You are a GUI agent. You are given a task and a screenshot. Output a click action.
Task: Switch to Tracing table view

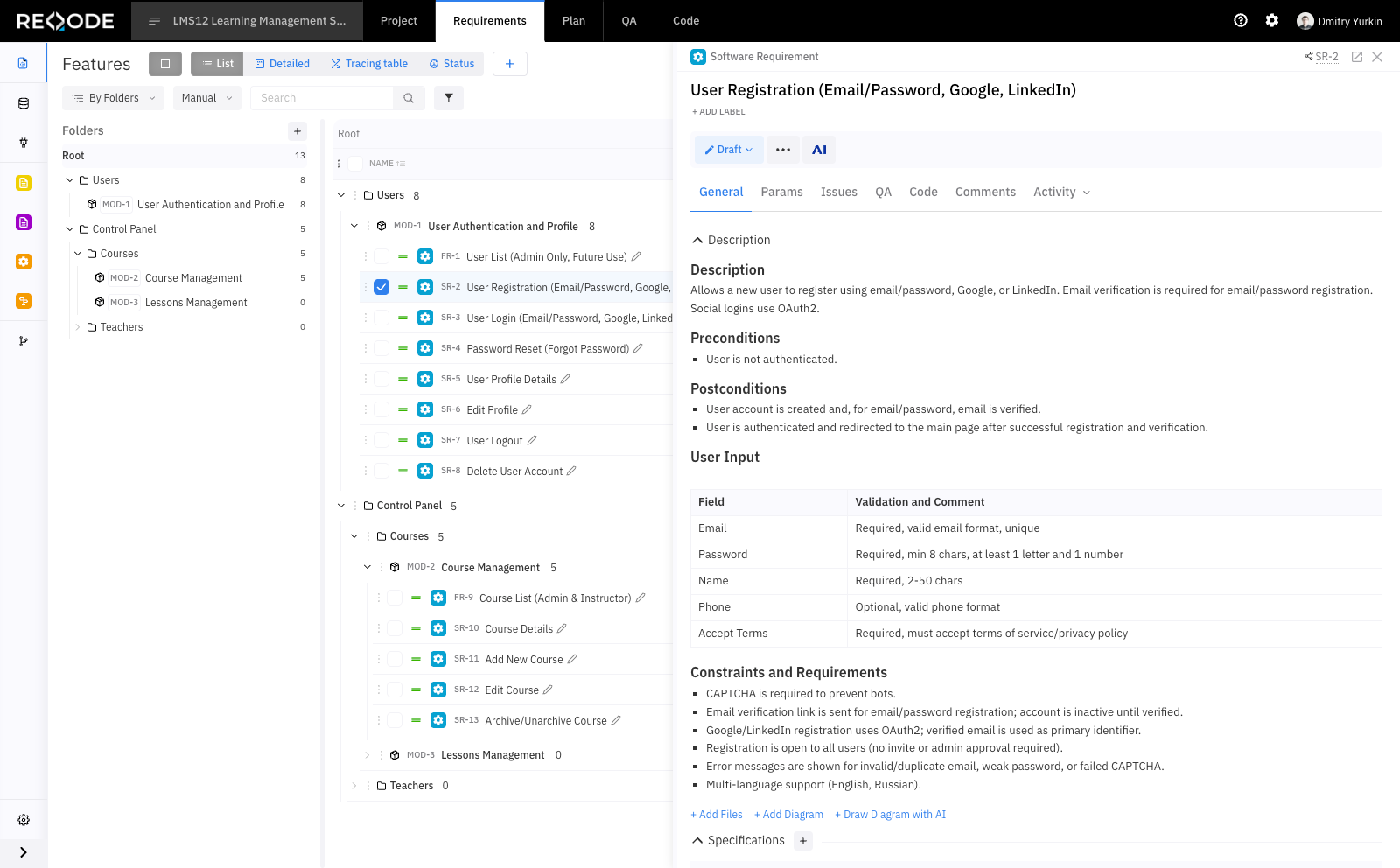click(x=369, y=64)
